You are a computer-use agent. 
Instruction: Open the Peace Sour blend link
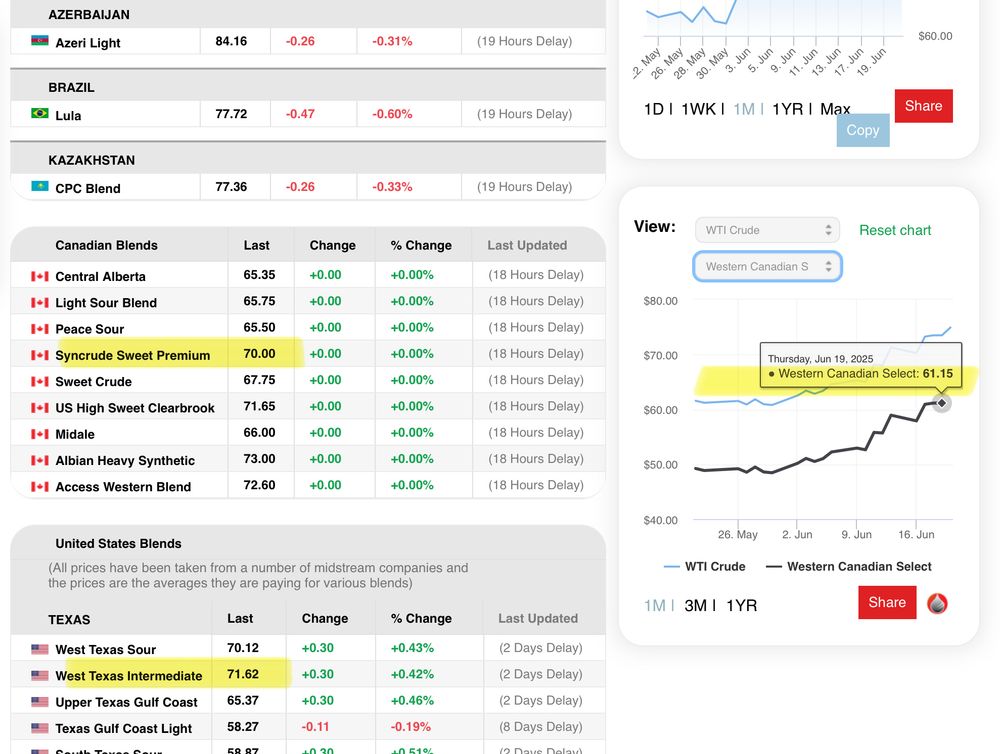pos(90,329)
